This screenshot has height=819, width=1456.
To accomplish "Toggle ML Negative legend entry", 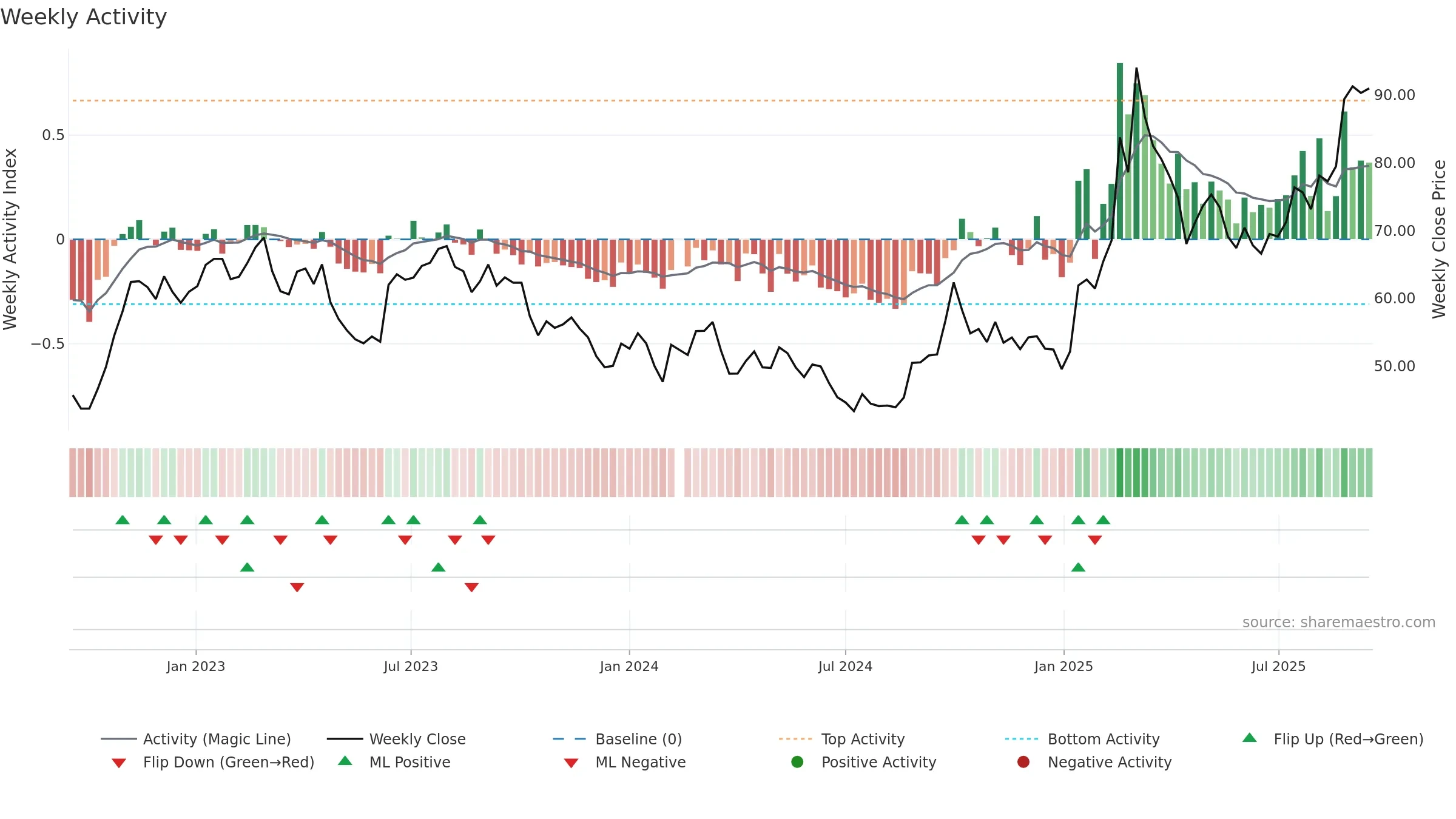I will tap(625, 762).
